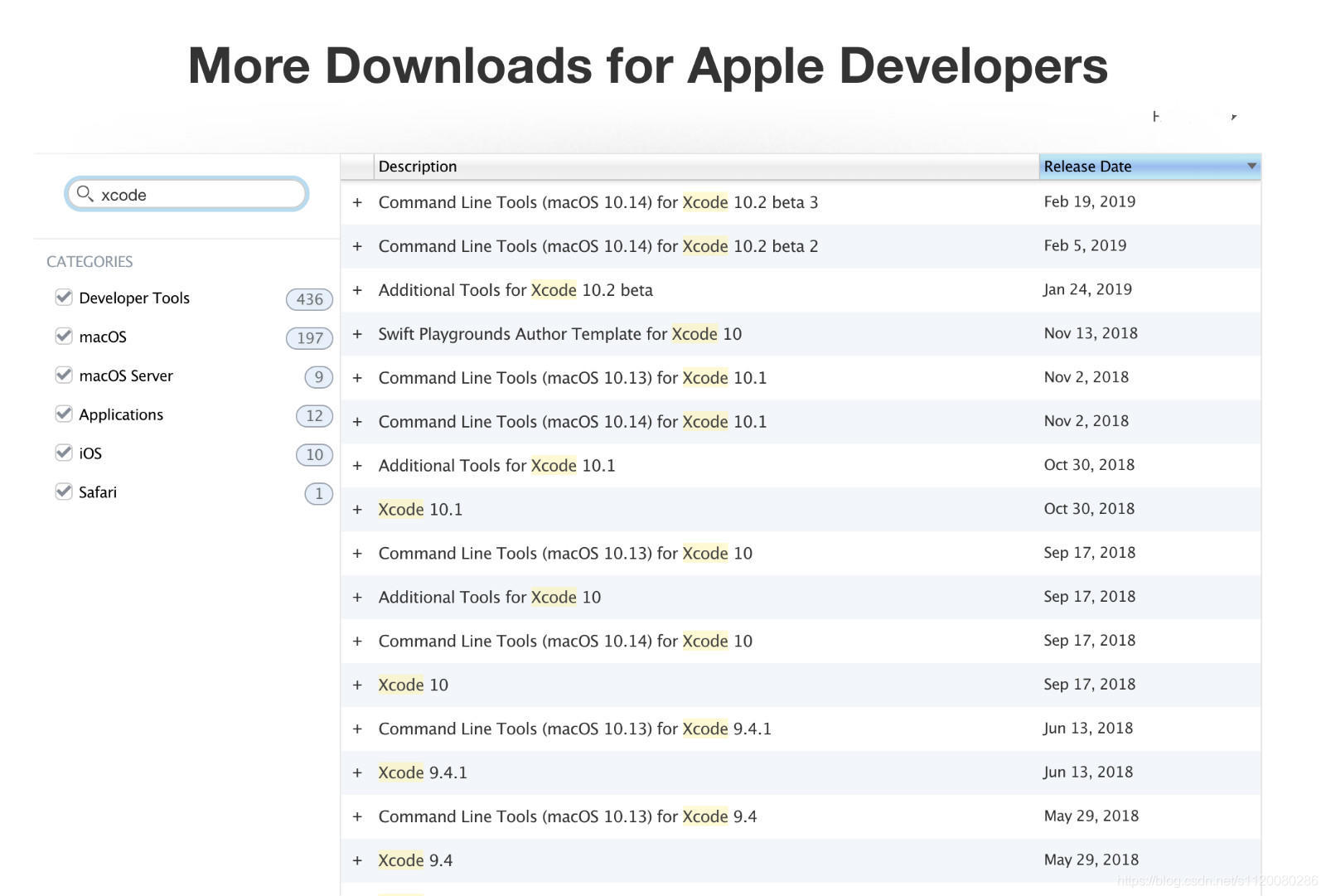The width and height of the screenshot is (1326, 896).
Task: Click 'Additional Tools for Xcode 10.2 beta' text
Action: click(515, 290)
